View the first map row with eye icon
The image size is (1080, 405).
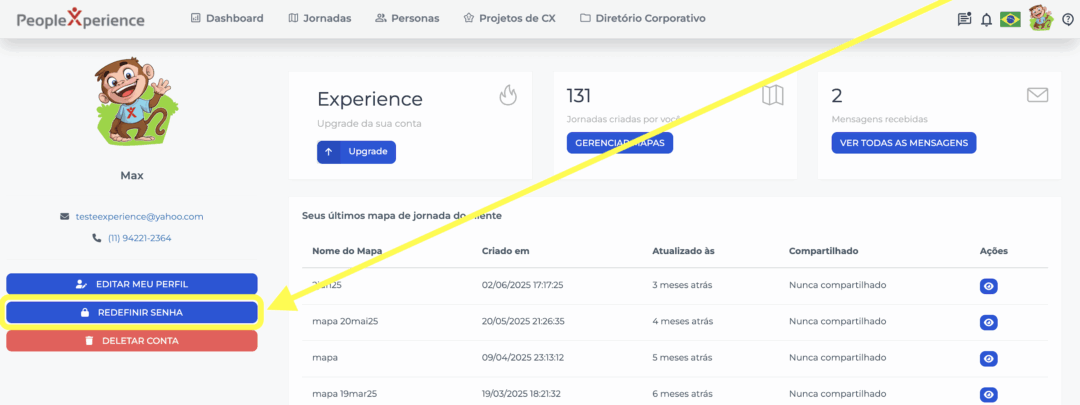tap(988, 286)
